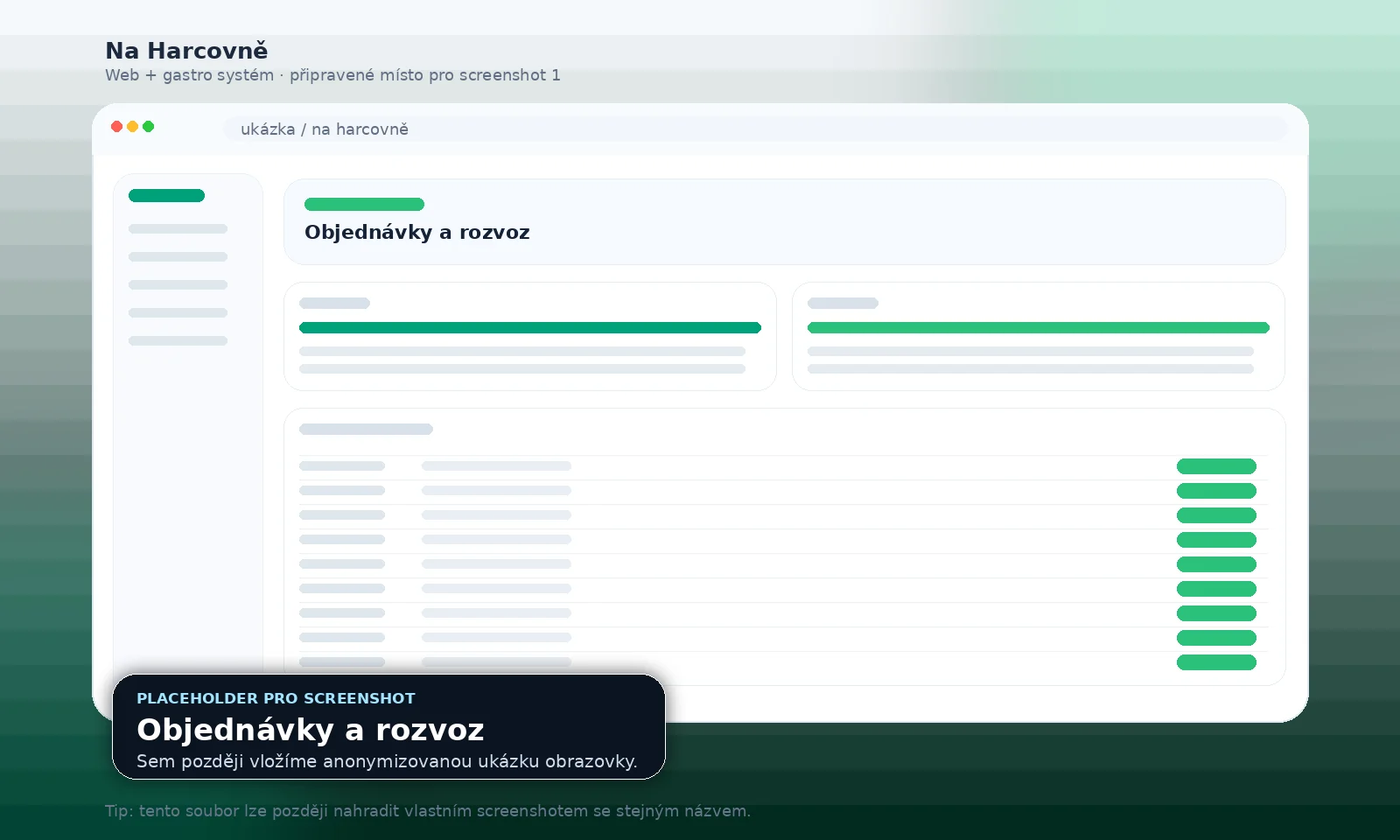Image resolution: width=1400 pixels, height=840 pixels.
Task: Click the light green progress bar in right card
Action: [1039, 328]
